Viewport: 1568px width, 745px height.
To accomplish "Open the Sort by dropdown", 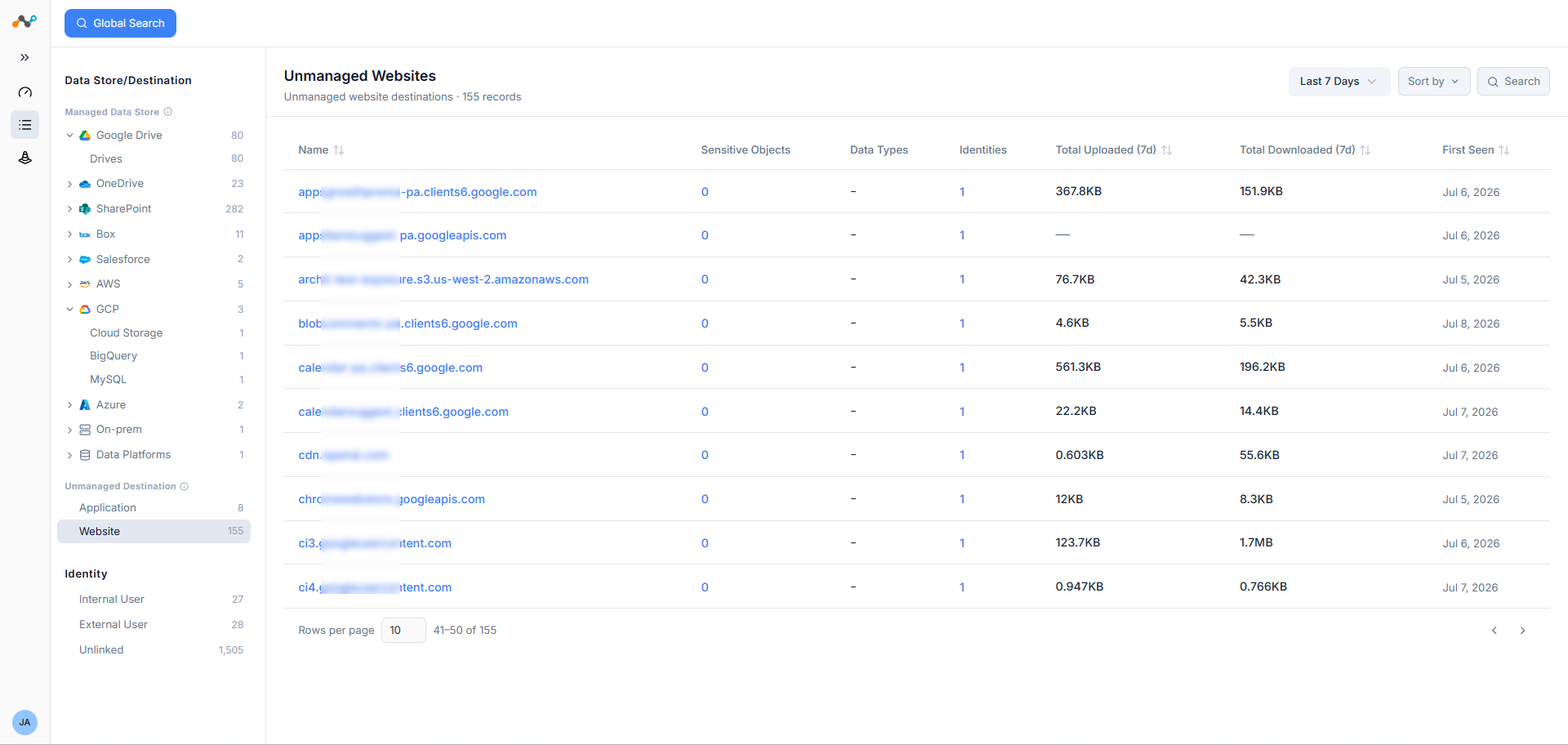I will (1434, 82).
